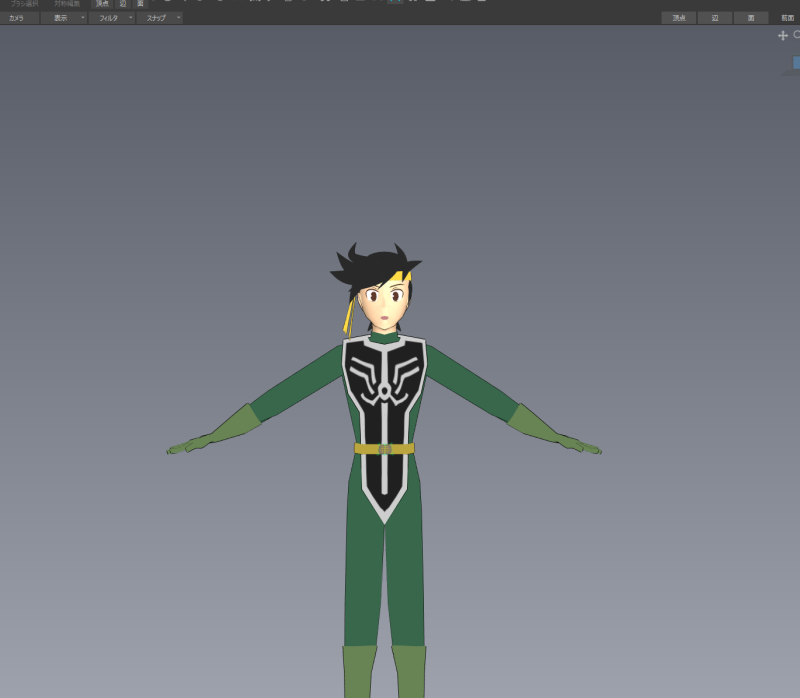Open the カメラ camera menu
The height and width of the screenshot is (698, 800).
tap(19, 18)
